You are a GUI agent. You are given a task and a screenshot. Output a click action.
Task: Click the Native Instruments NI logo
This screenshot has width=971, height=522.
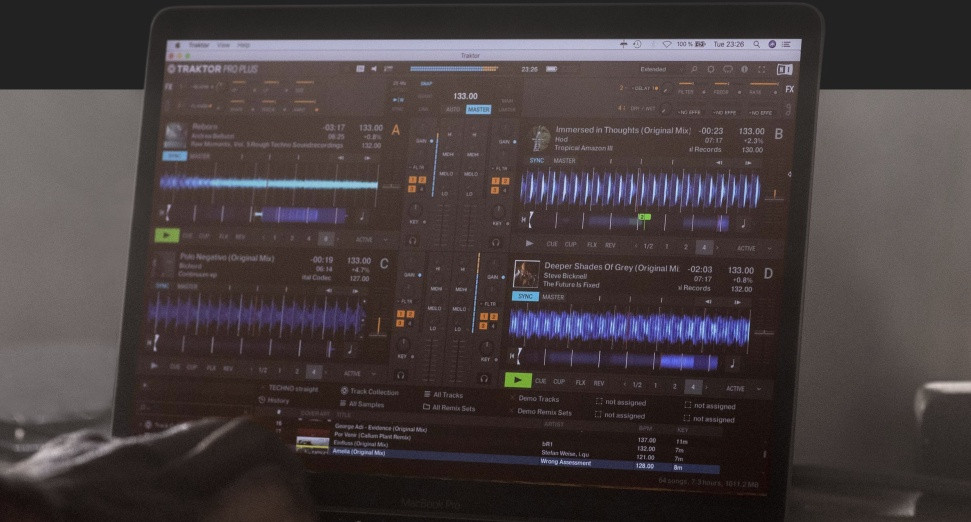pyautogui.click(x=784, y=70)
